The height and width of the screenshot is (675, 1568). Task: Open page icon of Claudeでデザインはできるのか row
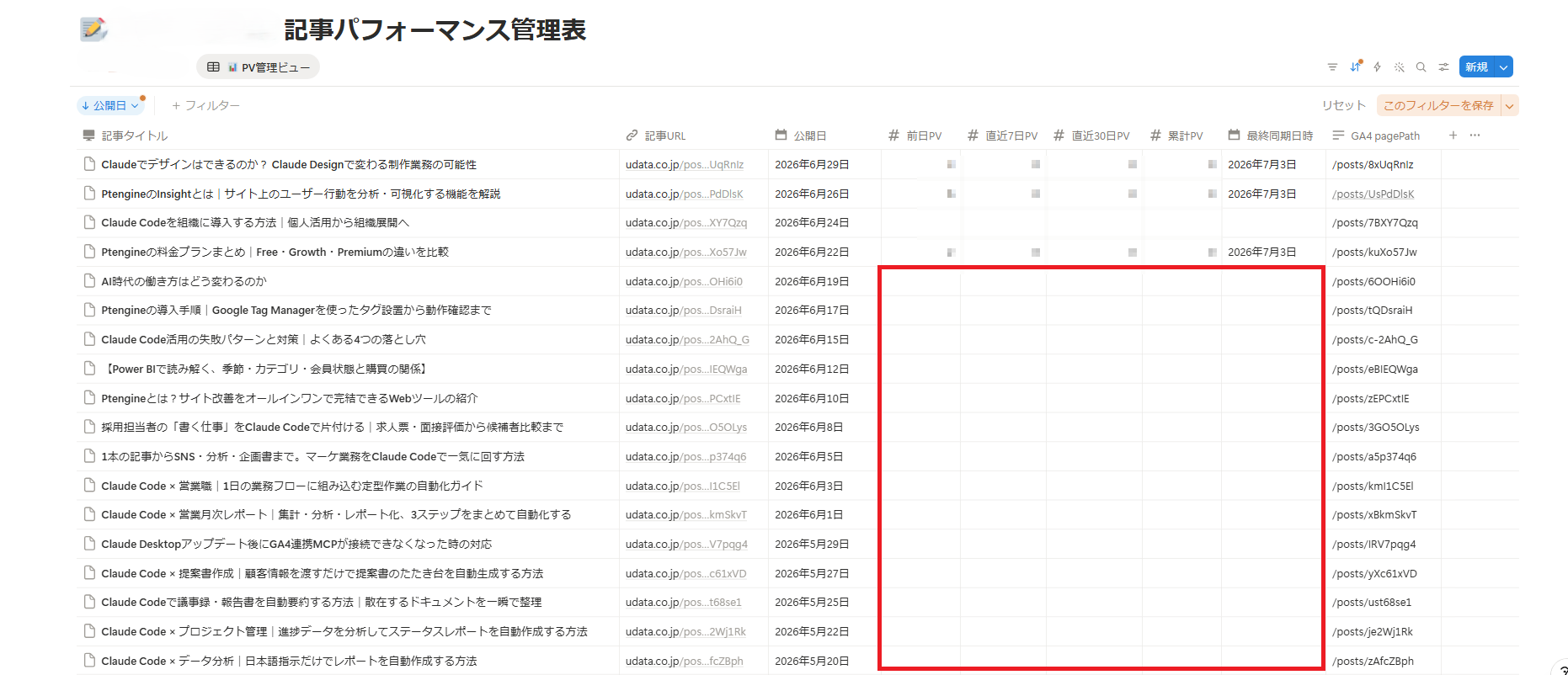(89, 164)
